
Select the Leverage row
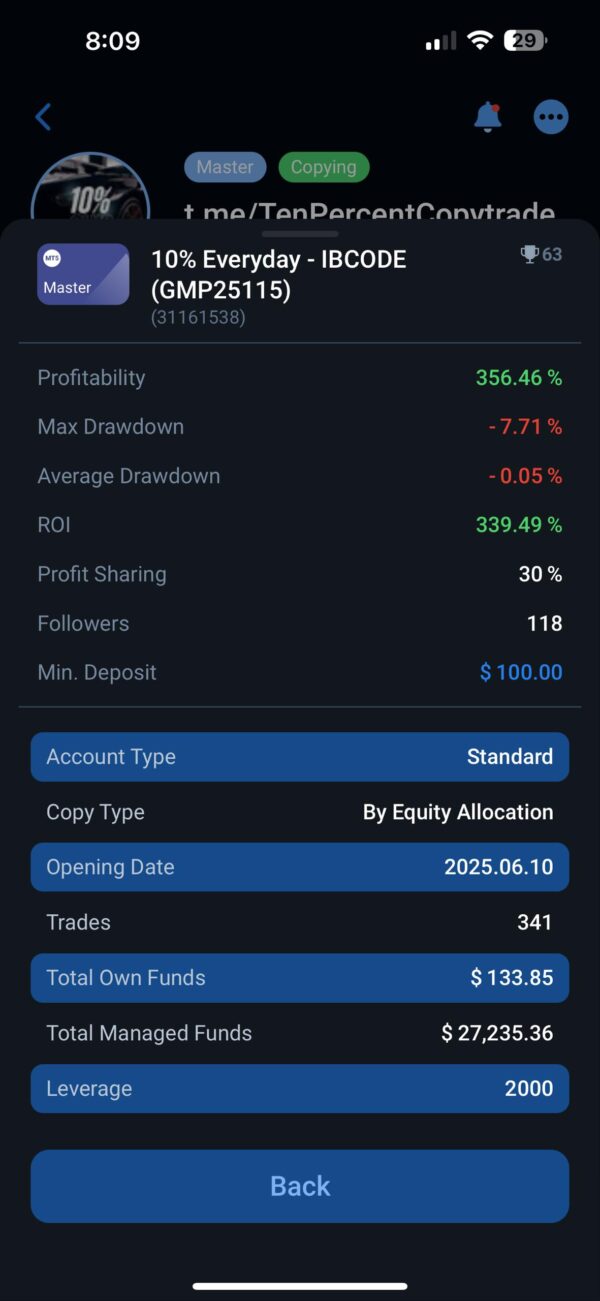[x=300, y=1088]
